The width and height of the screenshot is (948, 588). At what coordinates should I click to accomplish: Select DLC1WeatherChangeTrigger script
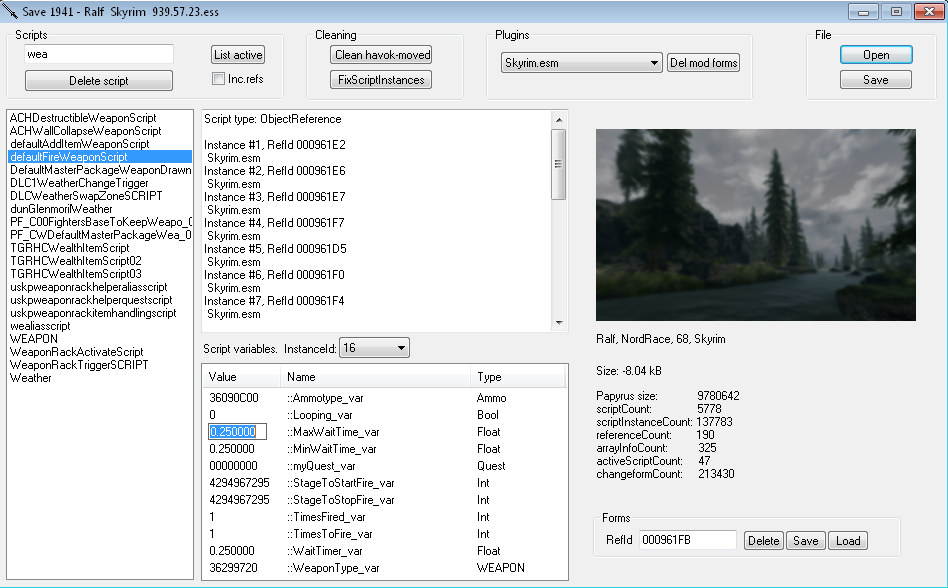point(79,183)
